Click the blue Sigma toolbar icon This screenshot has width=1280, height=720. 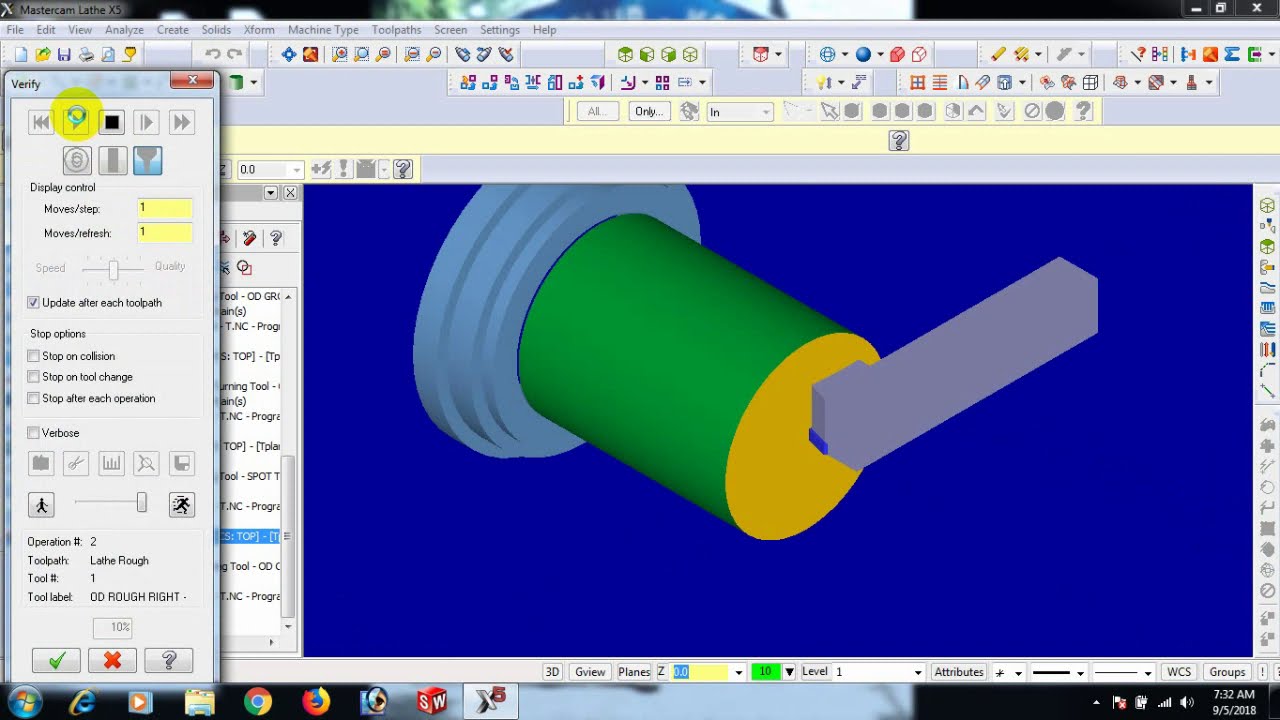[x=1232, y=54]
